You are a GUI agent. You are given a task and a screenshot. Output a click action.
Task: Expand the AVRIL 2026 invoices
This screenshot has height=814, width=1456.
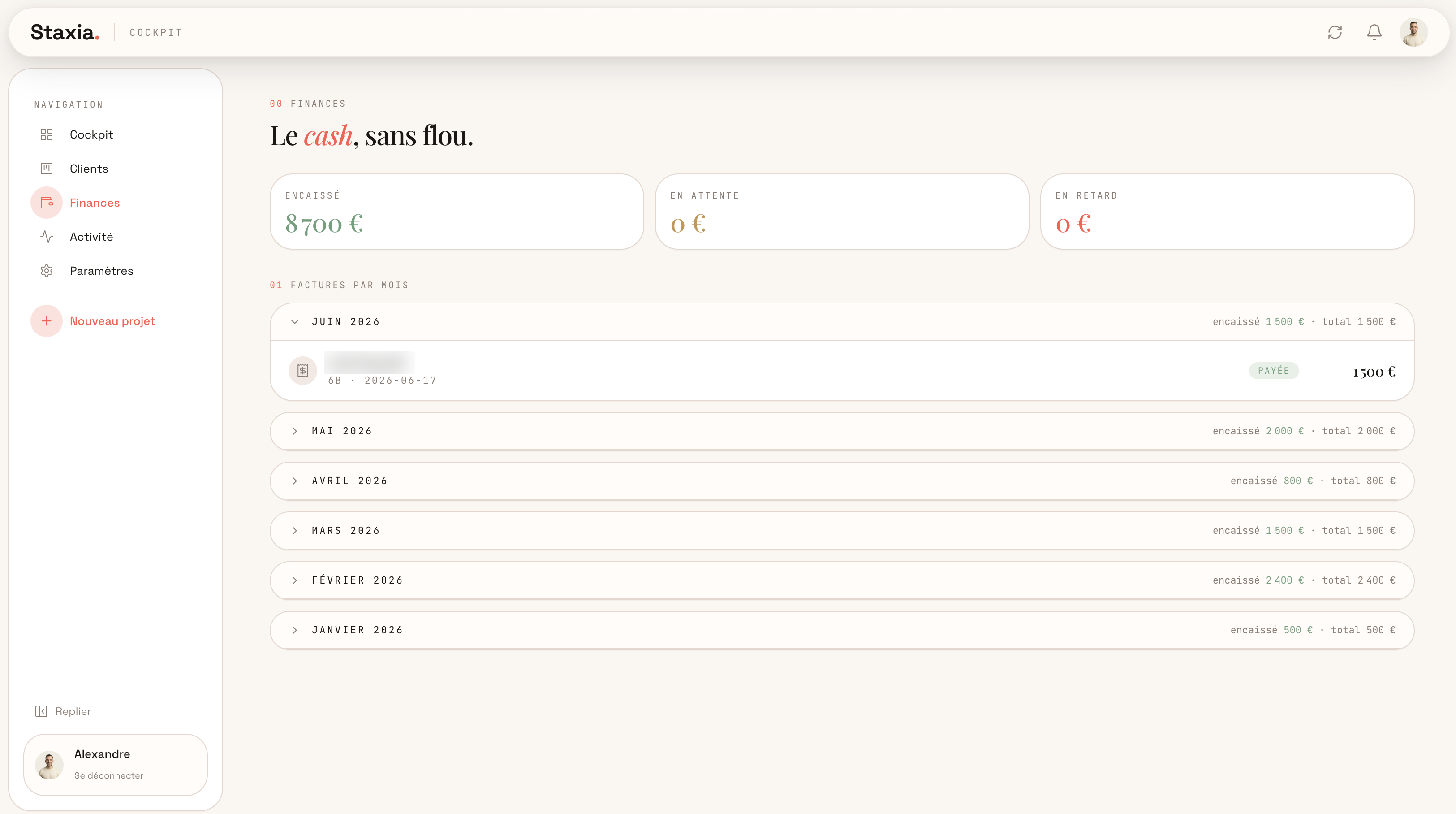(842, 481)
